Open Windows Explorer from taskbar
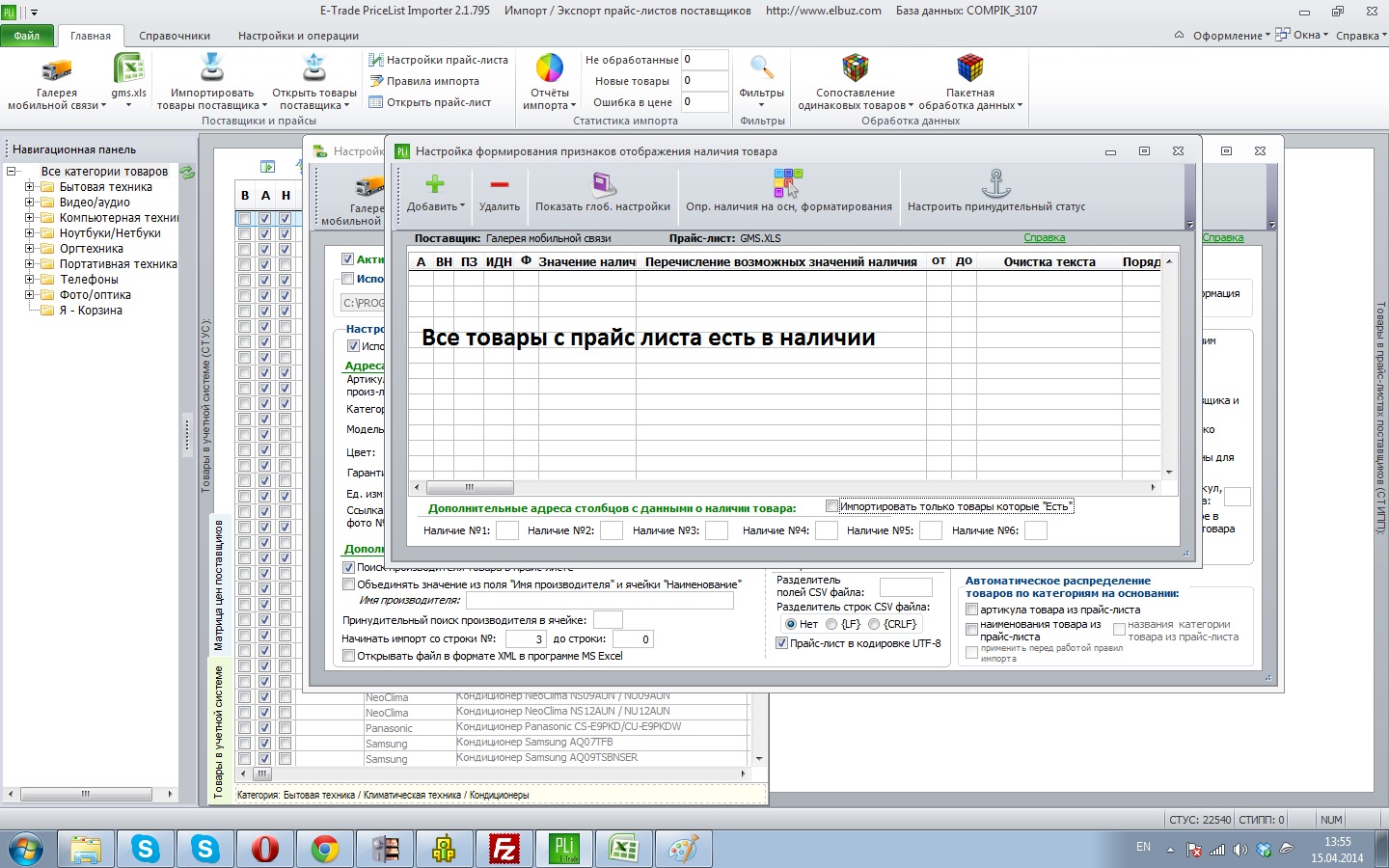 pos(86,850)
